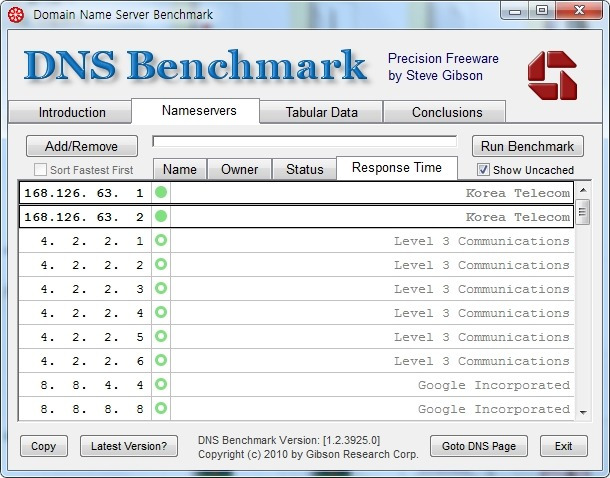Enable Sort Fastest First checkbox
Screen dimensions: 610x478
point(40,170)
